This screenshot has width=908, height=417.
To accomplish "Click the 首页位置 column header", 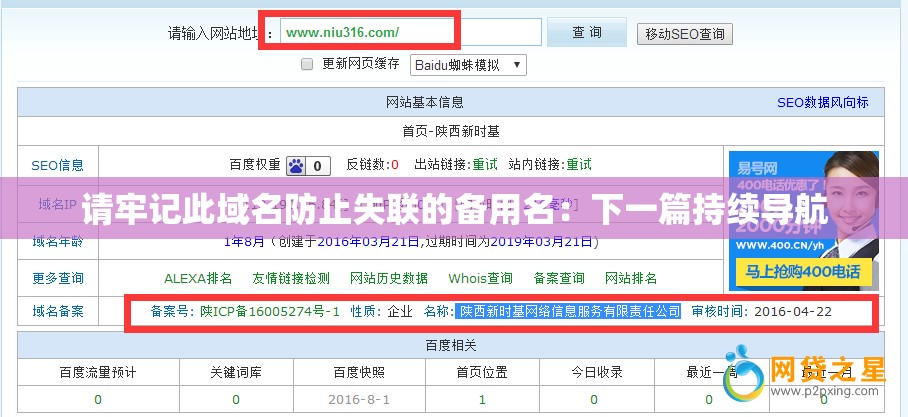I will point(482,372).
